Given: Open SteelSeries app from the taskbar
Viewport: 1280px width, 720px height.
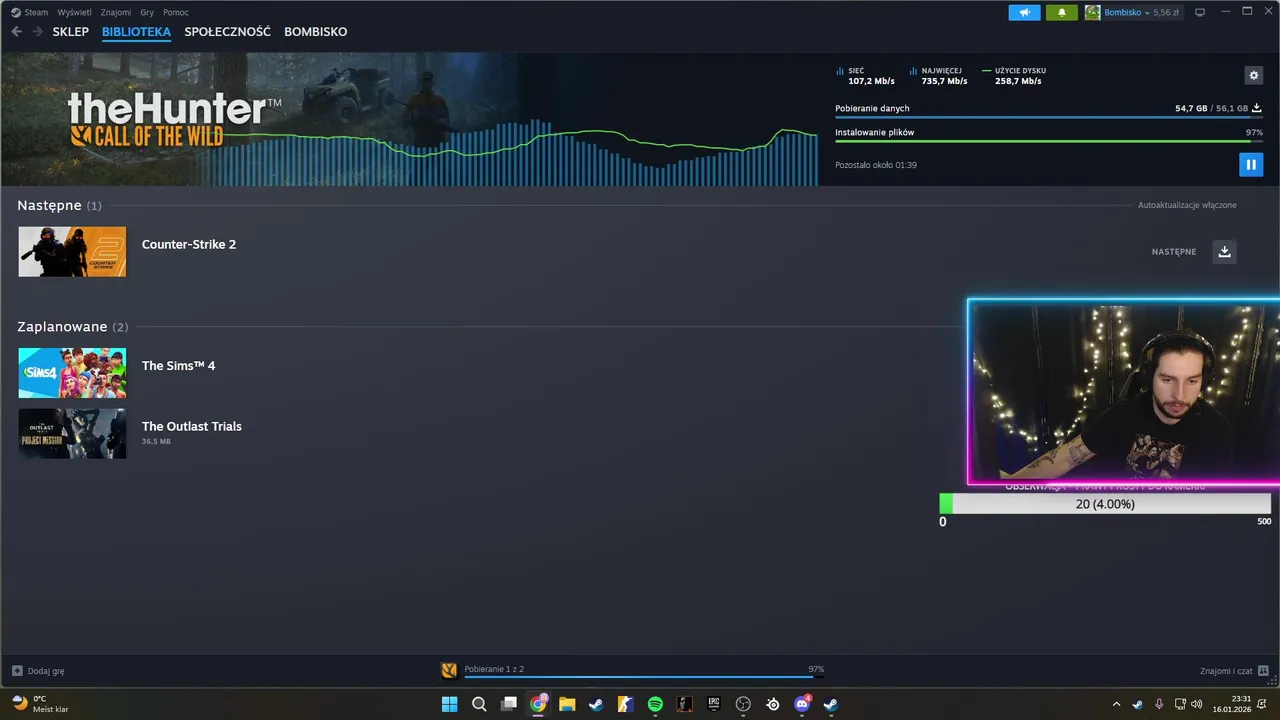Looking at the screenshot, I should [x=772, y=704].
